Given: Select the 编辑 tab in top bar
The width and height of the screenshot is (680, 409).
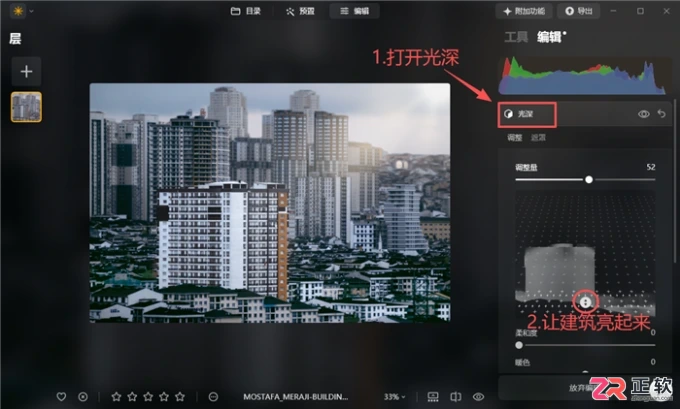Looking at the screenshot, I should pyautogui.click(x=354, y=11).
